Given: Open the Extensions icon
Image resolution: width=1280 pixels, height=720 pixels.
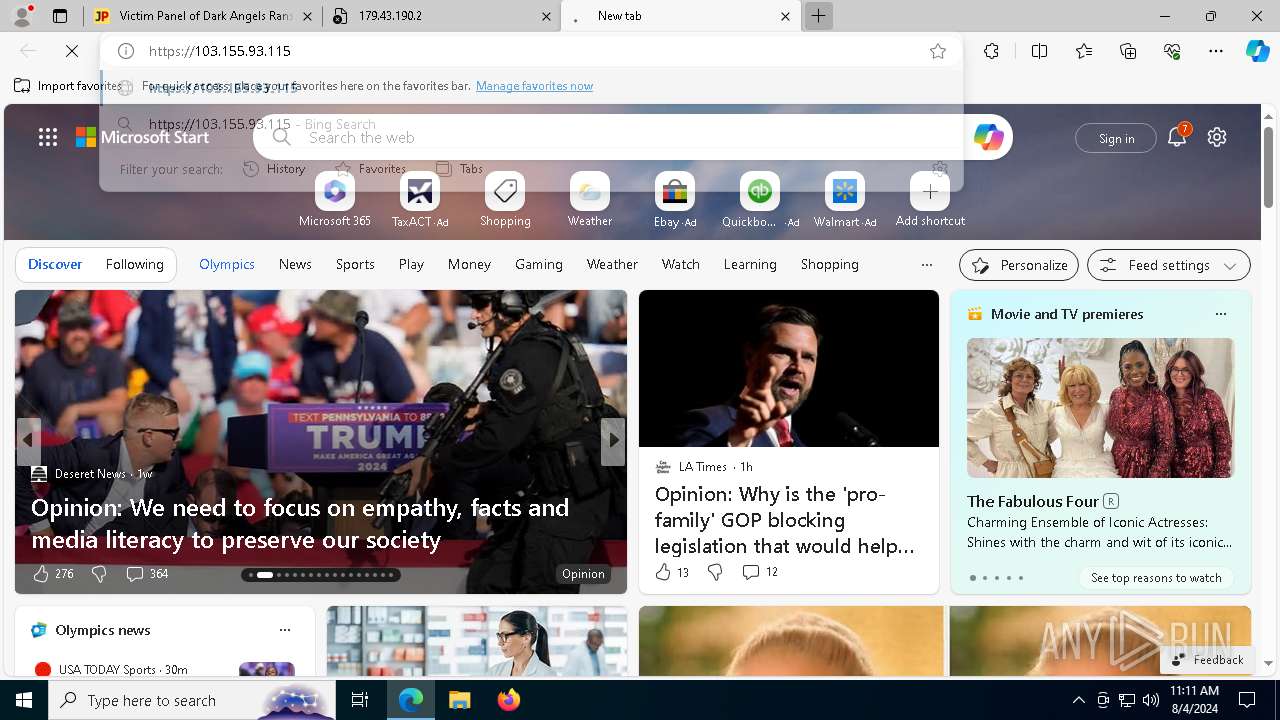Looking at the screenshot, I should [991, 51].
